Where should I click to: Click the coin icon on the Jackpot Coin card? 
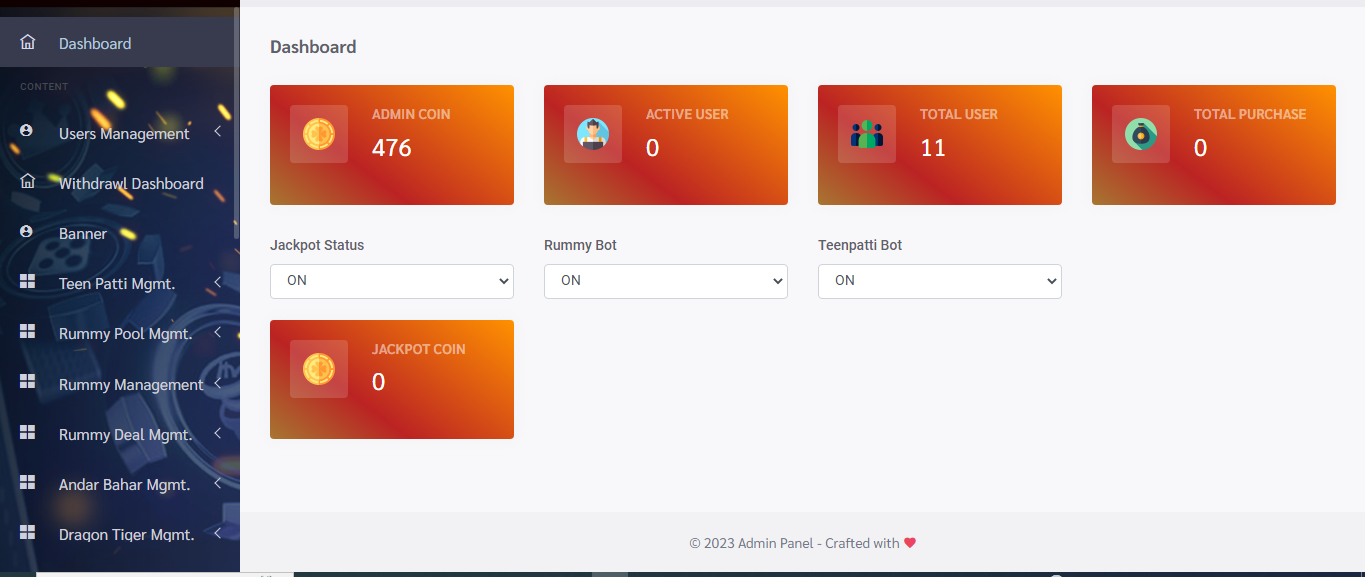(318, 368)
